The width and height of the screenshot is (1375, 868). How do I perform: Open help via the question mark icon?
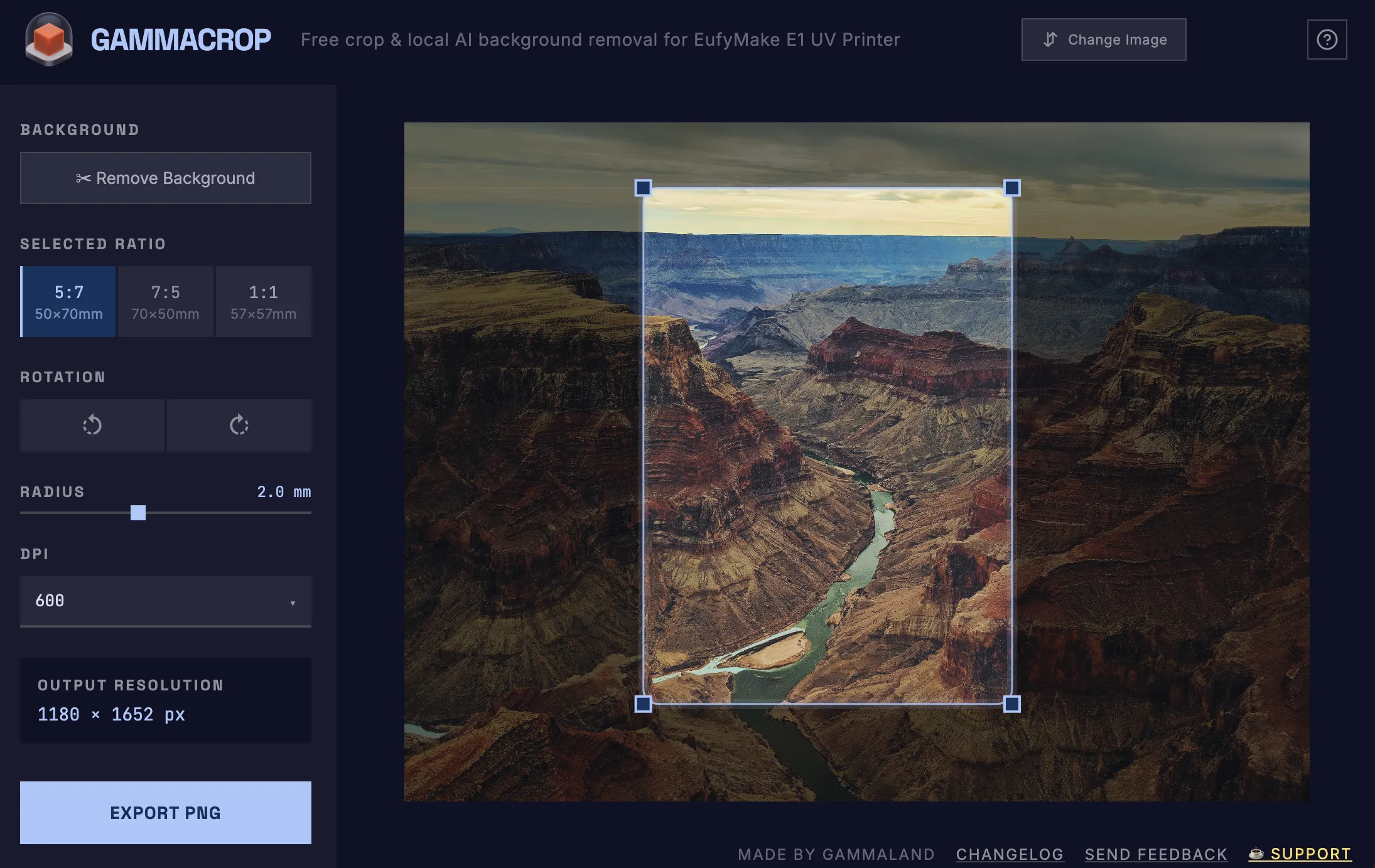point(1327,40)
